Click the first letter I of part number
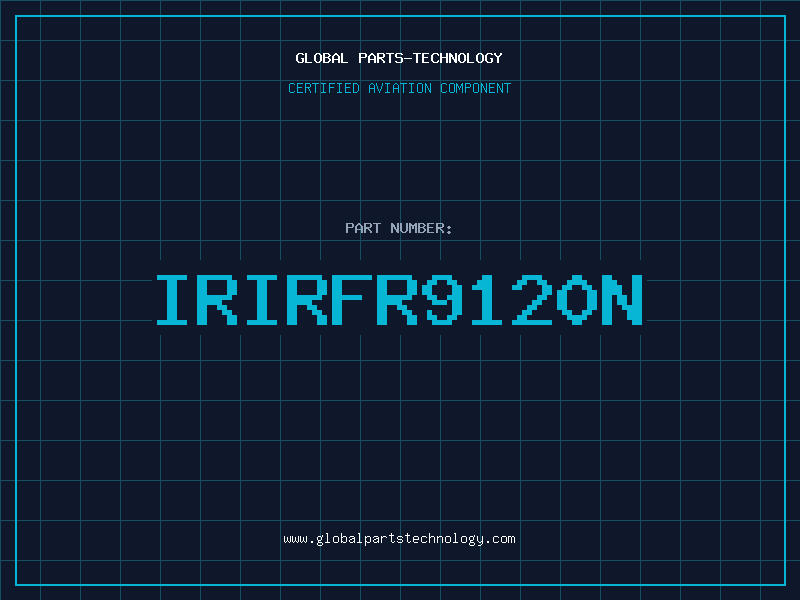800x600 pixels. (172, 300)
